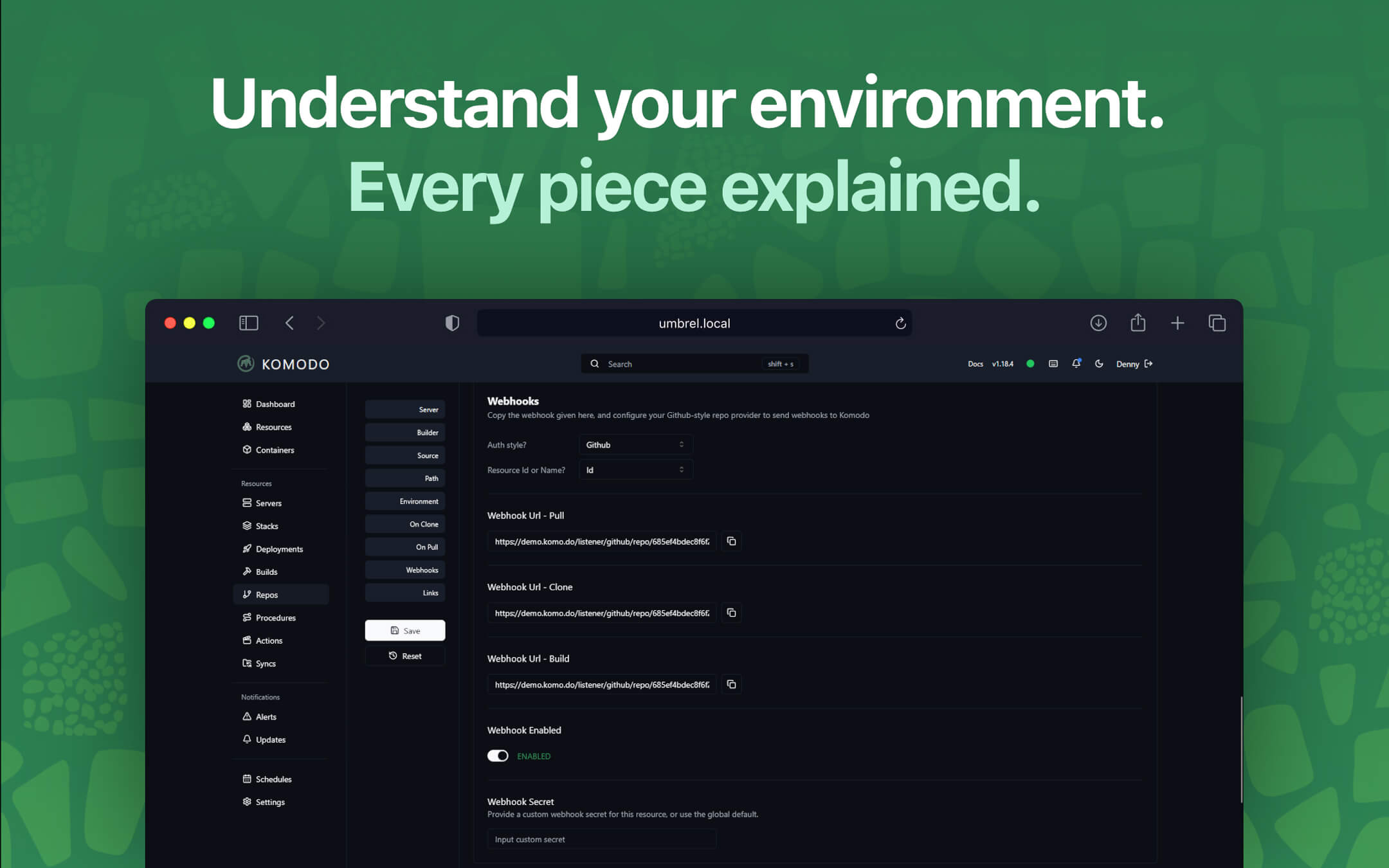1389x868 pixels.
Task: Open the Auth style Github dropdown
Action: (x=635, y=444)
